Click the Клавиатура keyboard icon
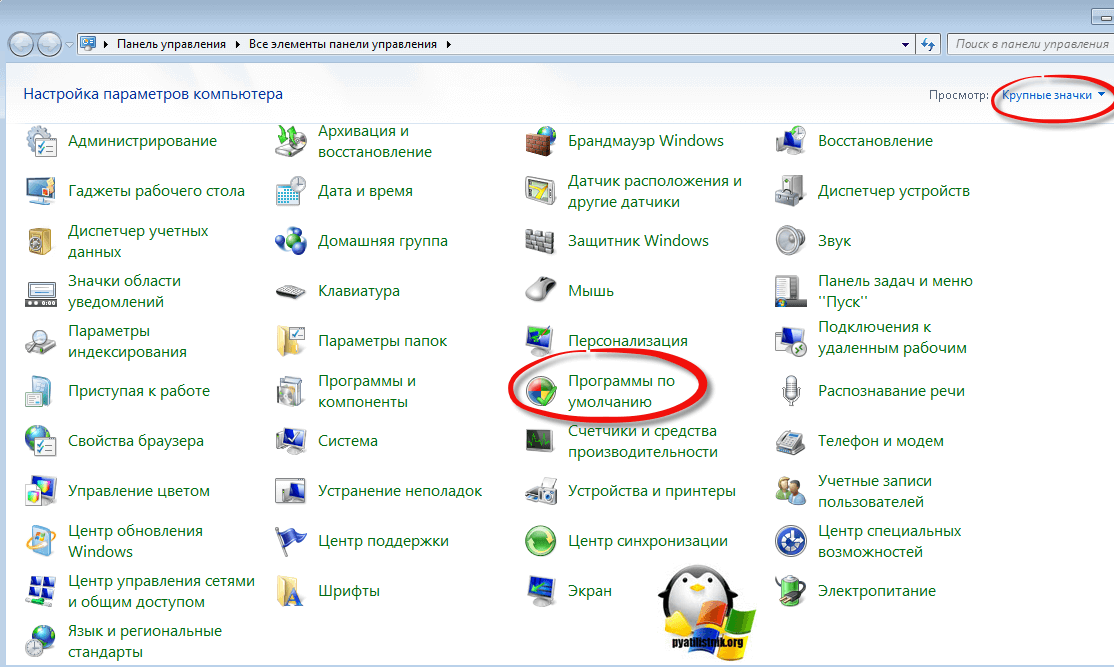 coord(290,291)
